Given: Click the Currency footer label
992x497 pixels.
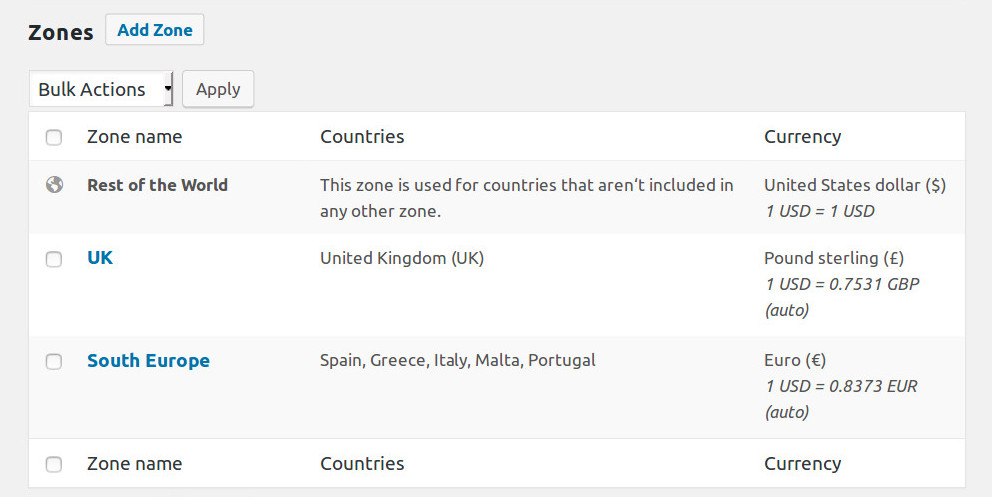Looking at the screenshot, I should pos(802,464).
